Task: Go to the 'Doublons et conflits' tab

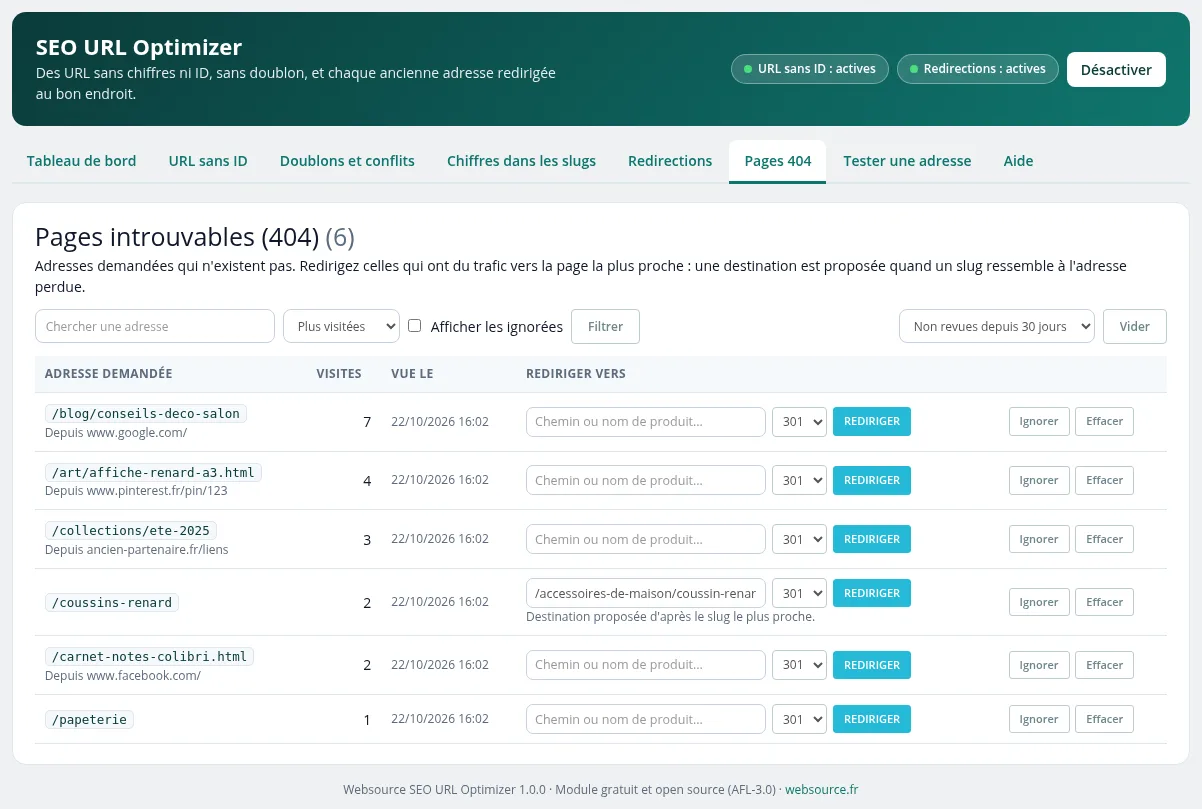Action: point(347,161)
